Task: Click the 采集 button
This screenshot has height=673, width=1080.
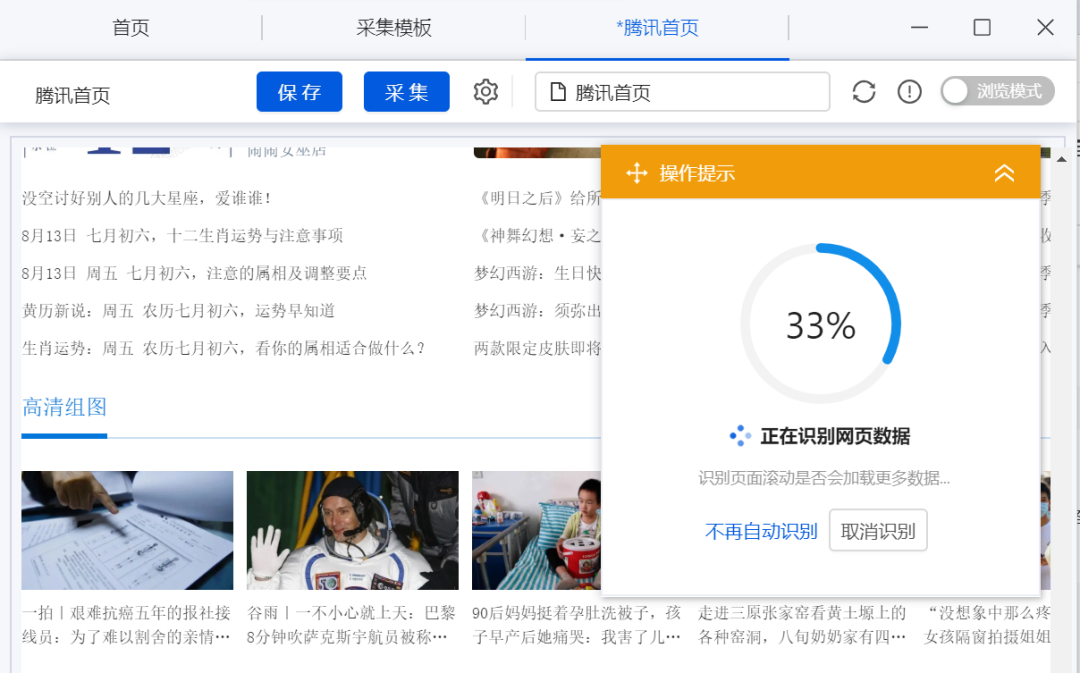Action: [x=406, y=92]
